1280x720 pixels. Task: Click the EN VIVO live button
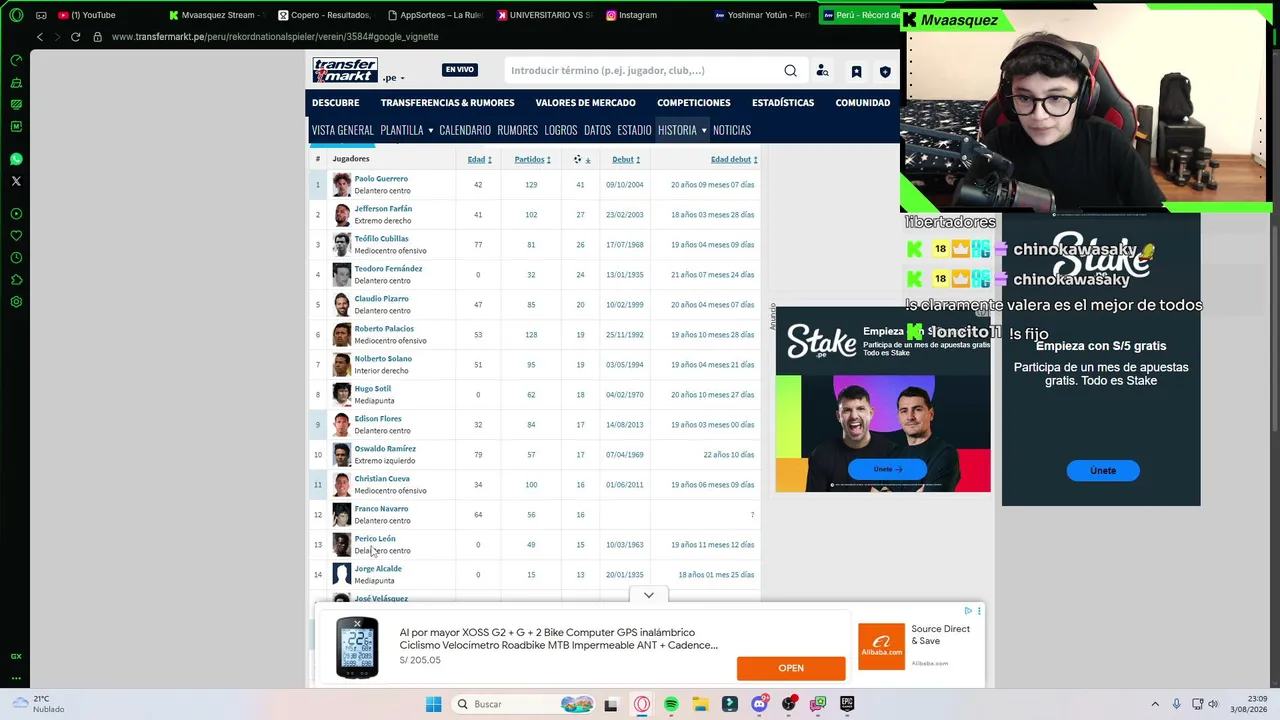pos(460,70)
